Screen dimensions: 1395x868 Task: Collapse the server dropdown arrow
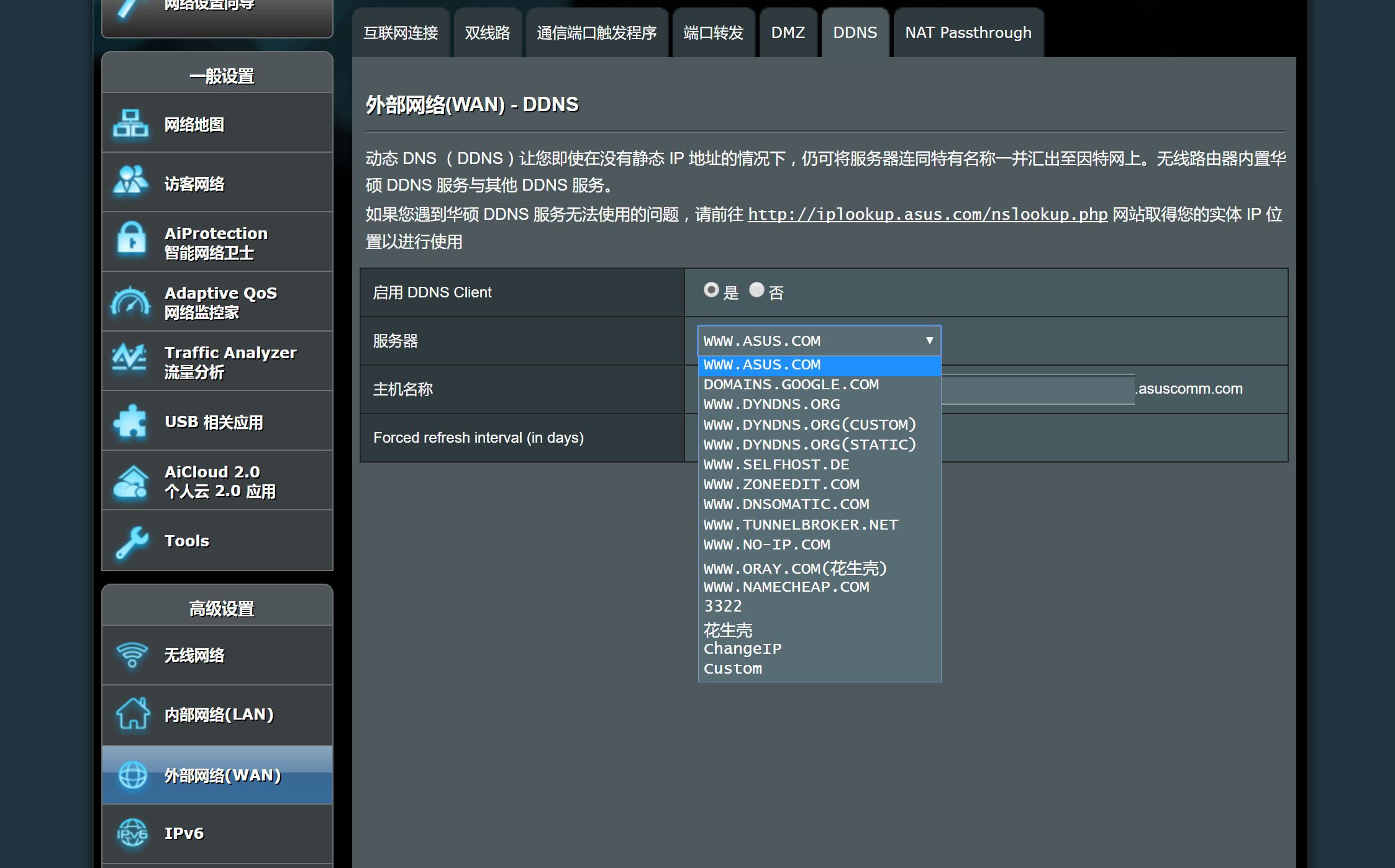[929, 341]
